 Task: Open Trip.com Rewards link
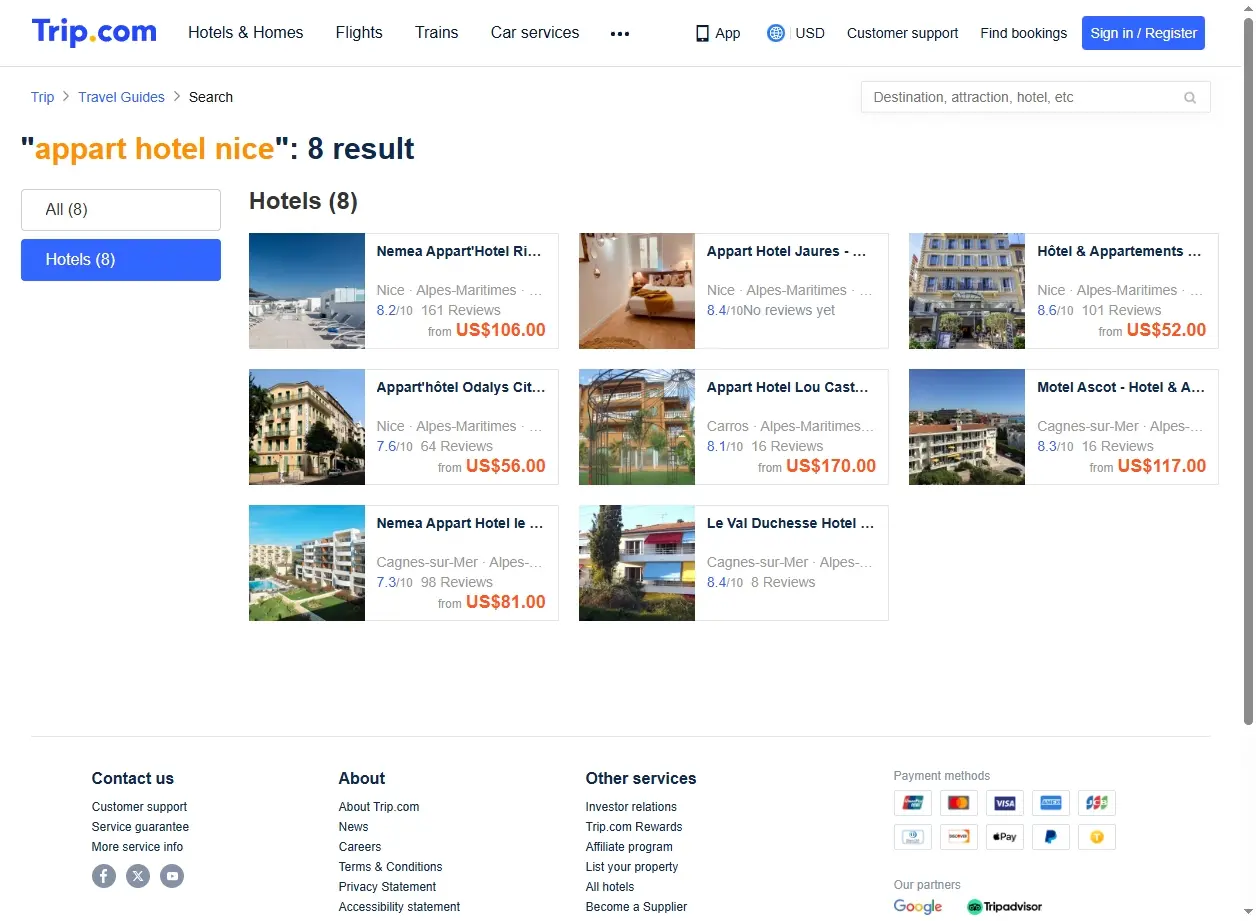634,827
